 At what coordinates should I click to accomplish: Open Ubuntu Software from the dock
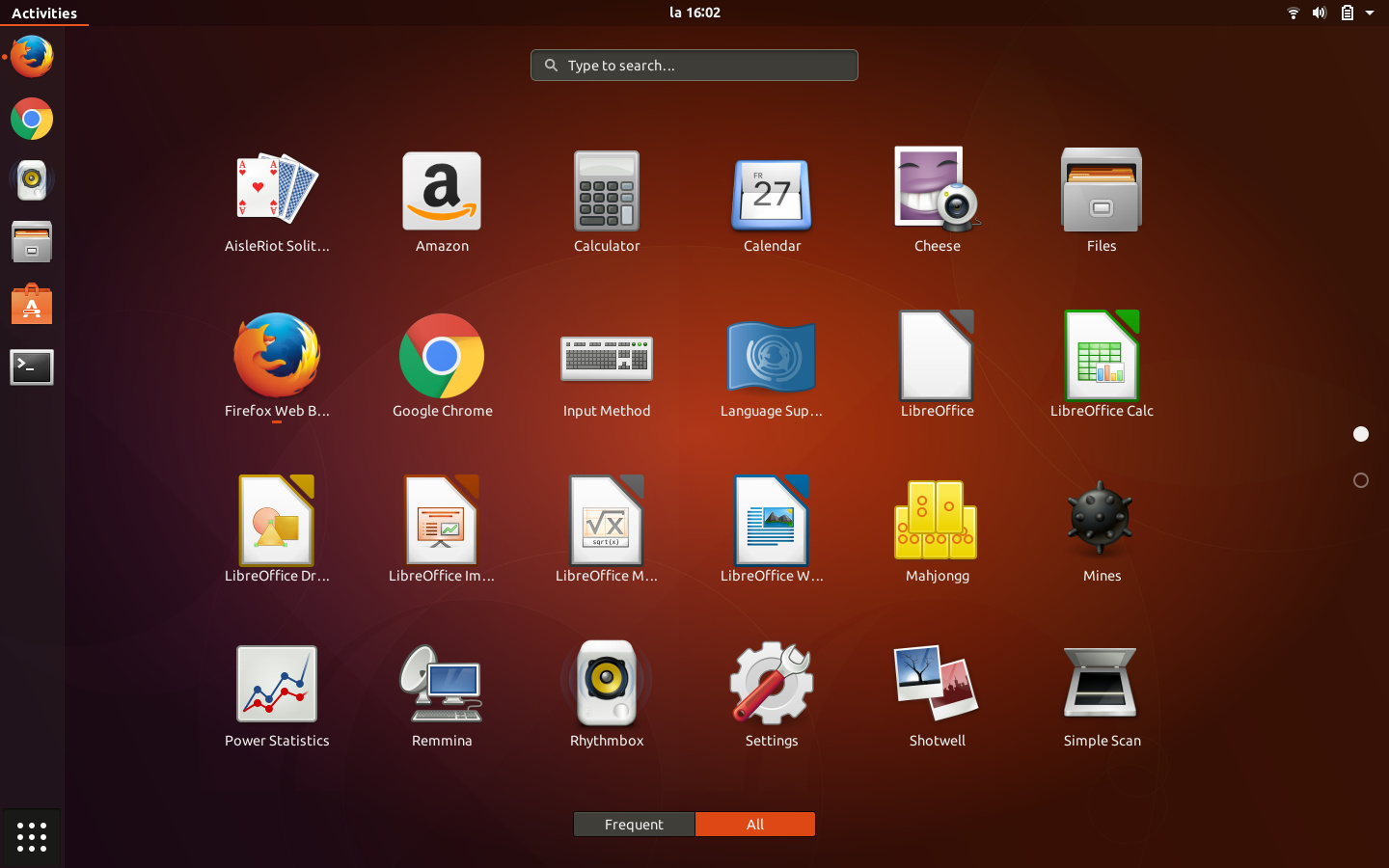tap(32, 305)
